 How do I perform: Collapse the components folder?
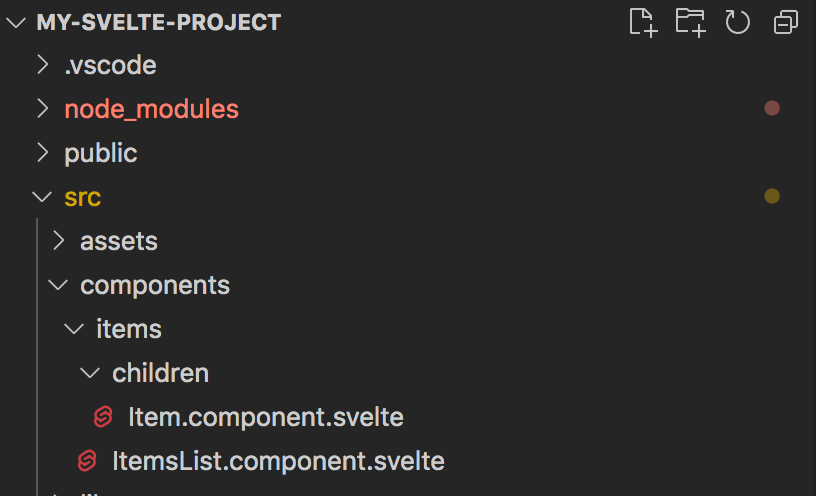(x=58, y=285)
